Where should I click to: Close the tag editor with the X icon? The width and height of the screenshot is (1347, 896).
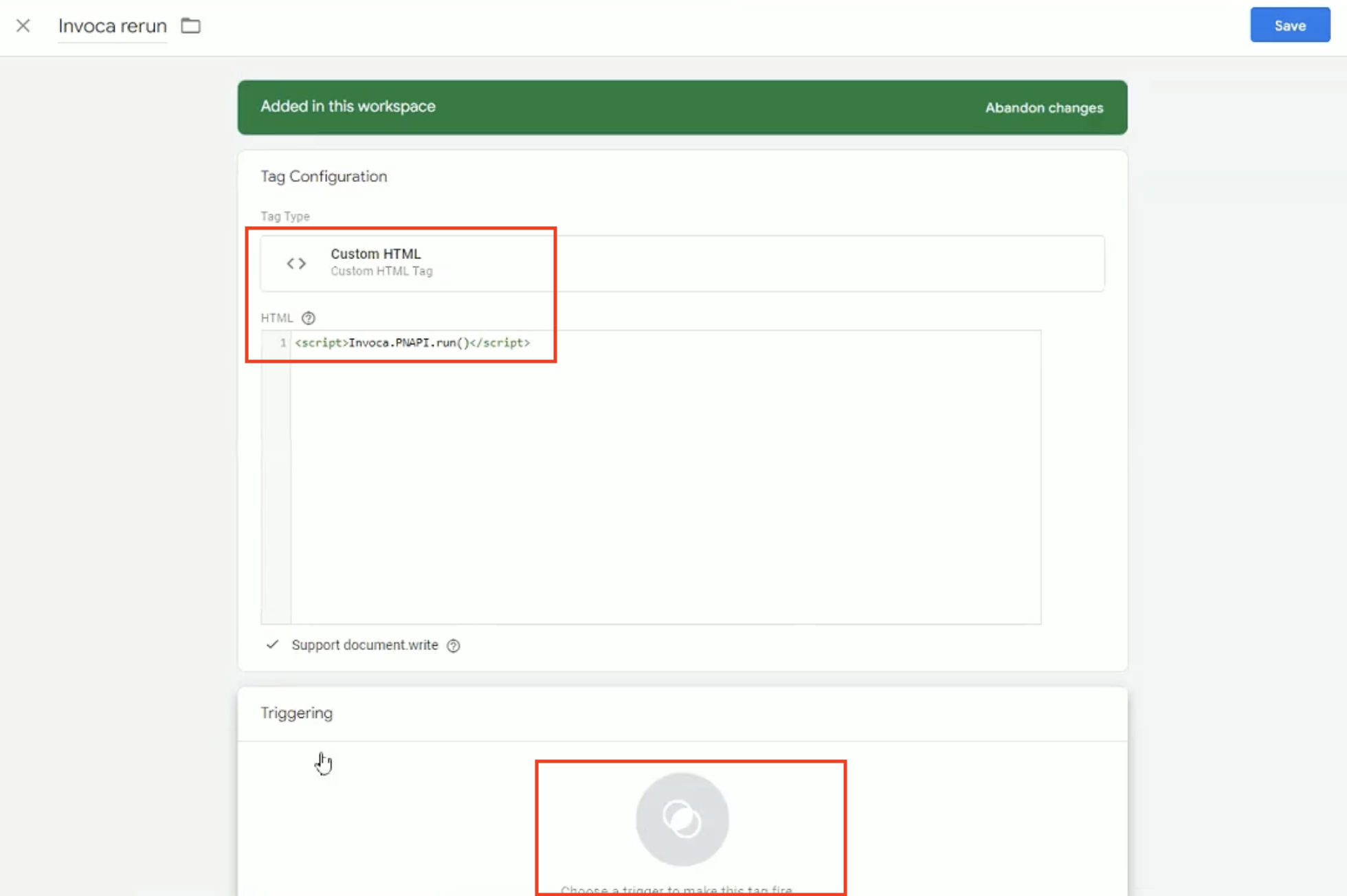pos(23,26)
